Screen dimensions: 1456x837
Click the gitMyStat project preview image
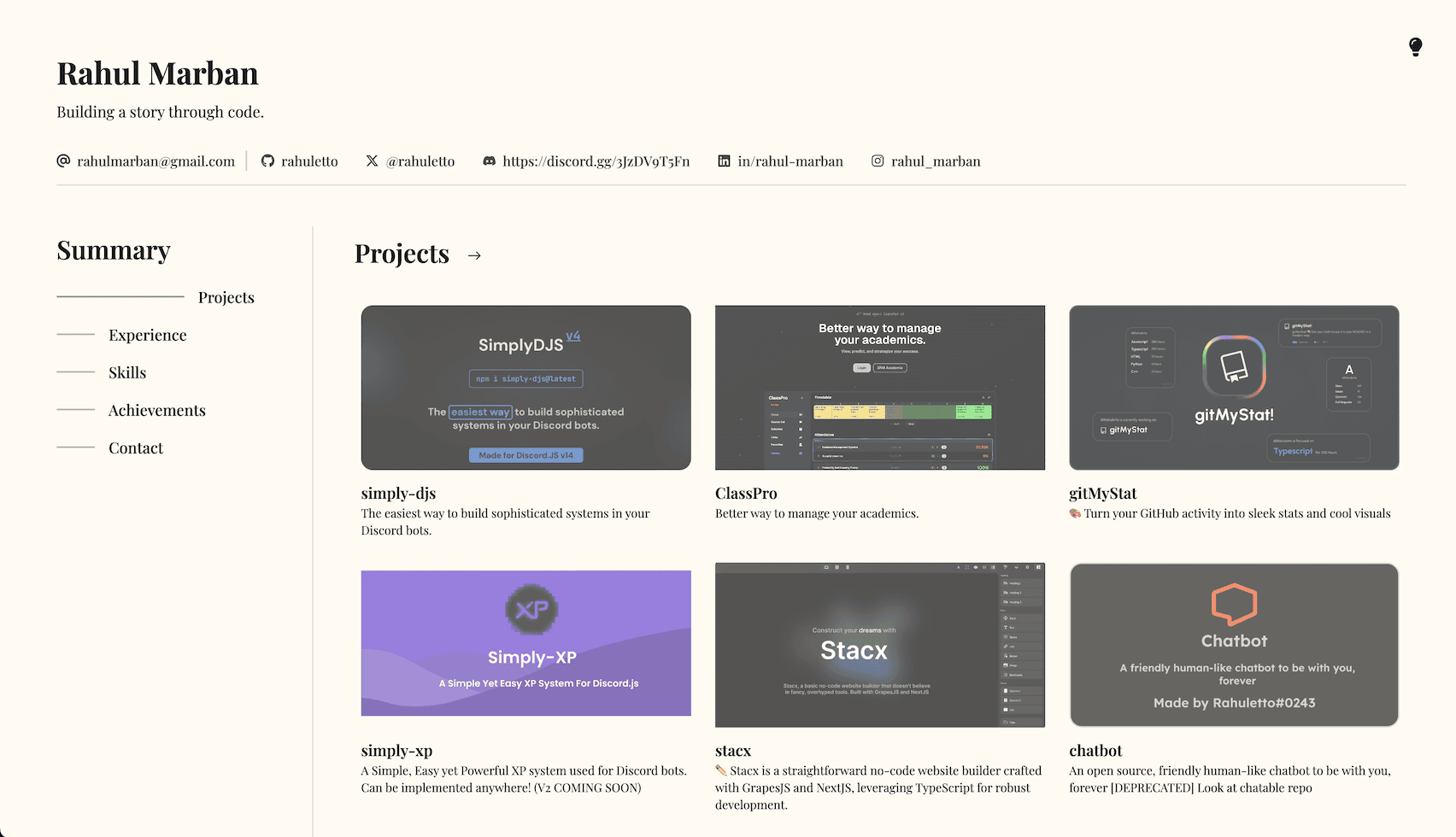click(1233, 387)
